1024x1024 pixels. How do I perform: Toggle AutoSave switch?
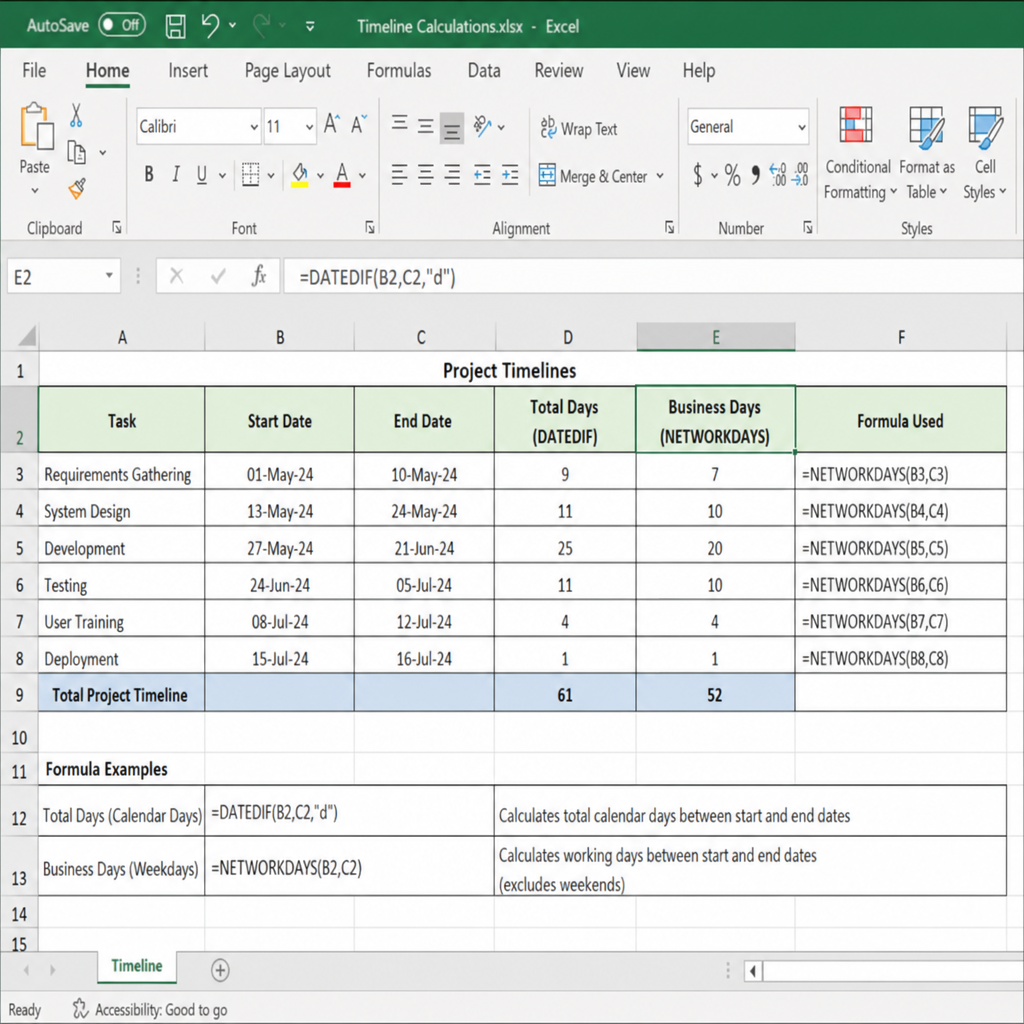click(x=122, y=25)
